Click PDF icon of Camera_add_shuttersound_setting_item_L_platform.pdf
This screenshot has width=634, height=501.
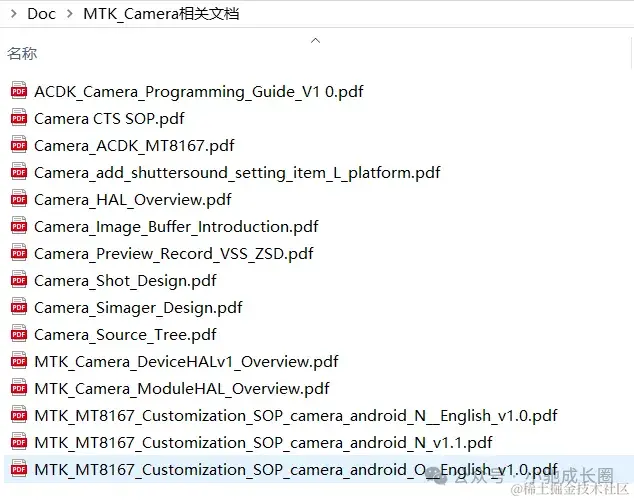19,172
